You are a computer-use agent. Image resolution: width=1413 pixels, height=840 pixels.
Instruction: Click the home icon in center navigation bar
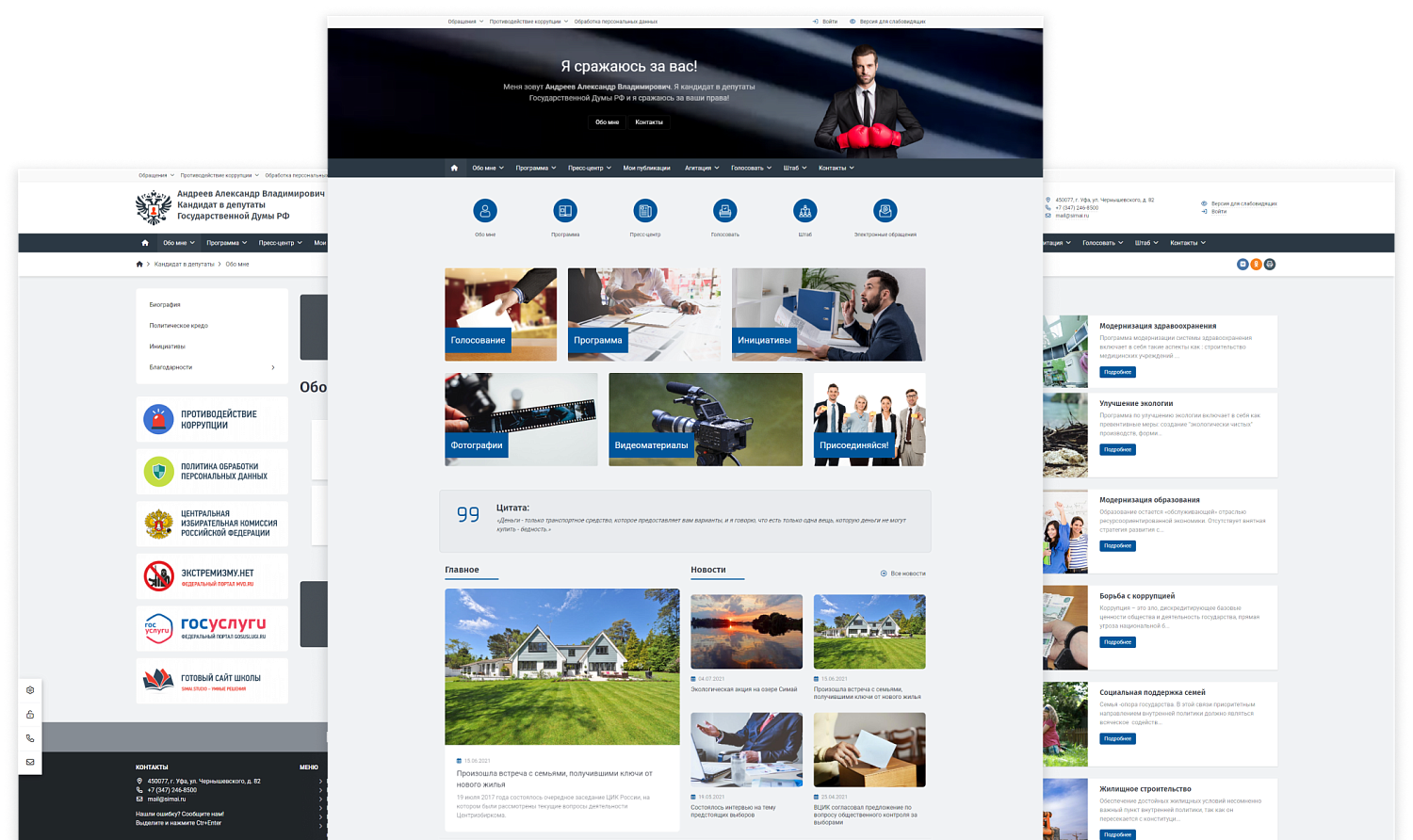pyautogui.click(x=454, y=169)
